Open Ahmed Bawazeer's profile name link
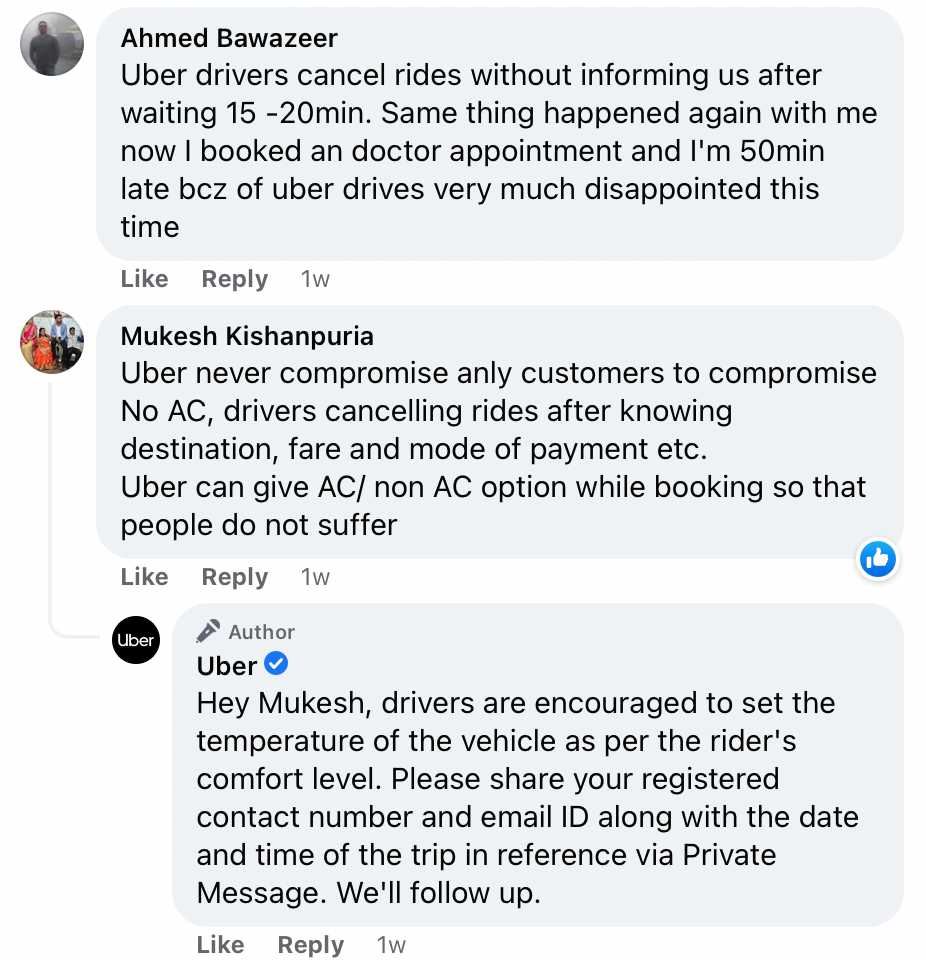The height and width of the screenshot is (960, 926). pyautogui.click(x=229, y=38)
